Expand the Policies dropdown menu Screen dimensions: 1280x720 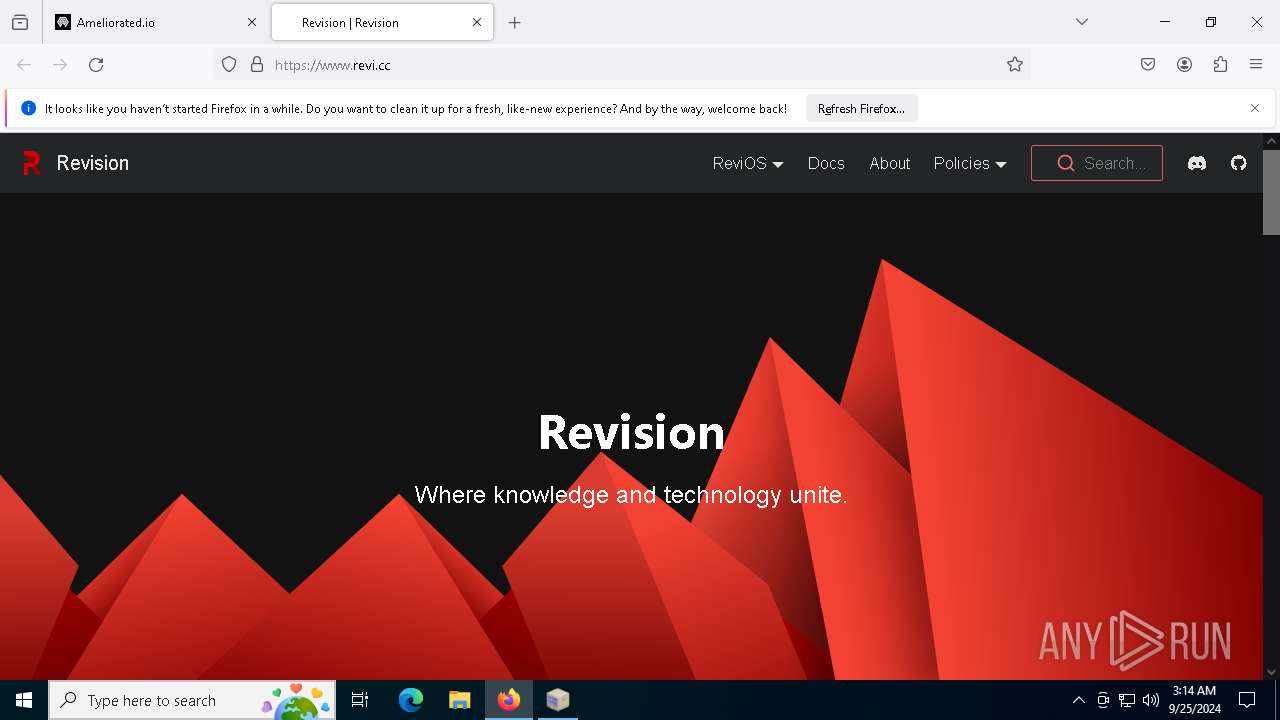(x=969, y=163)
